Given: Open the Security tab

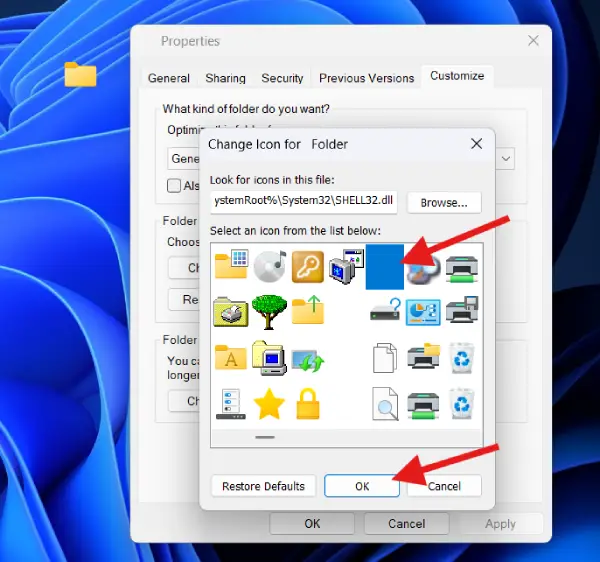Looking at the screenshot, I should (282, 78).
